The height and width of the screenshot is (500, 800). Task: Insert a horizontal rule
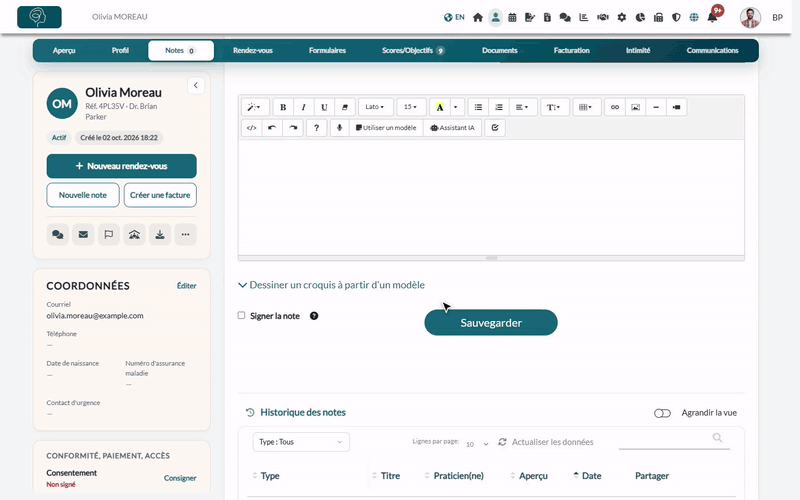656,107
